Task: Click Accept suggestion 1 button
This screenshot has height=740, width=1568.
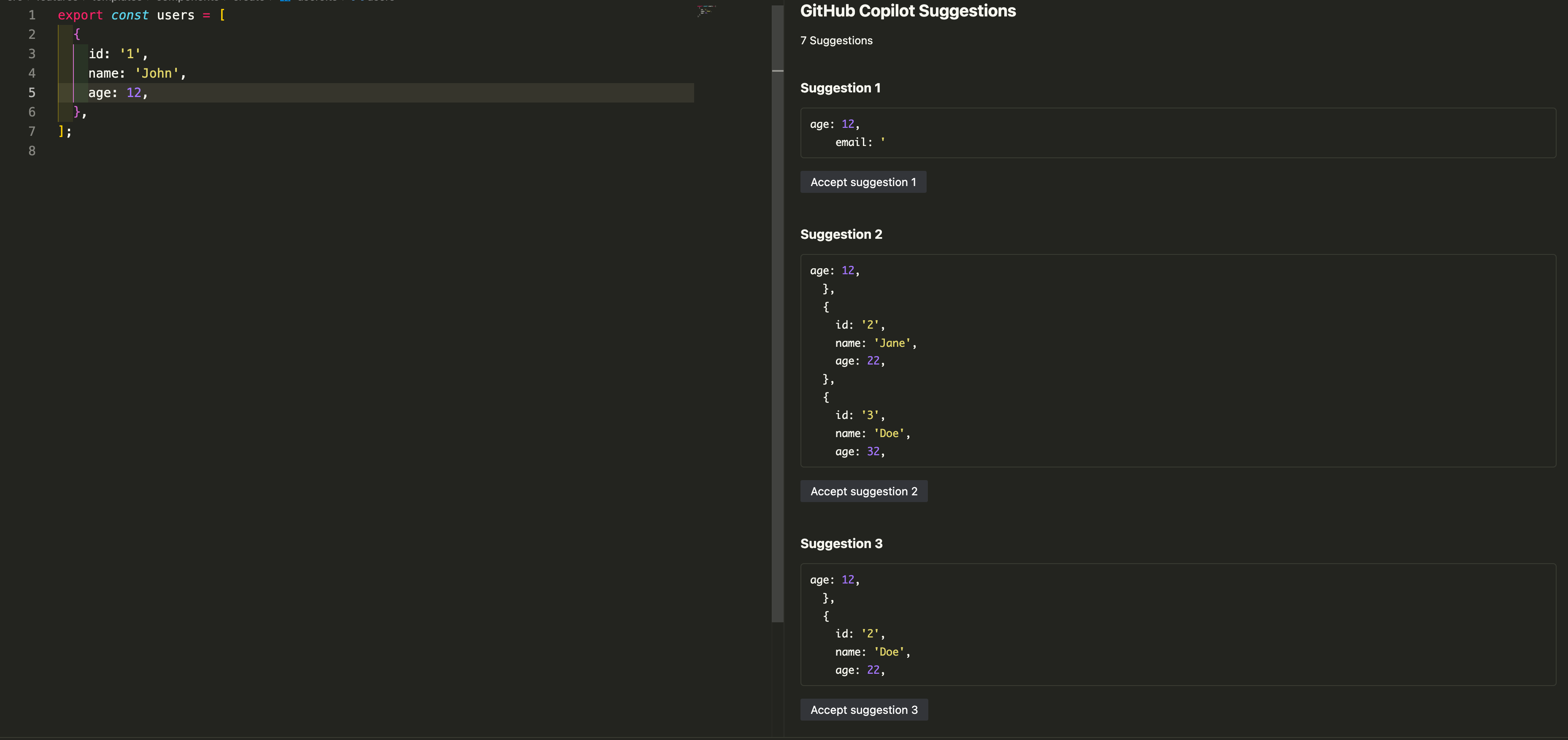Action: click(862, 182)
